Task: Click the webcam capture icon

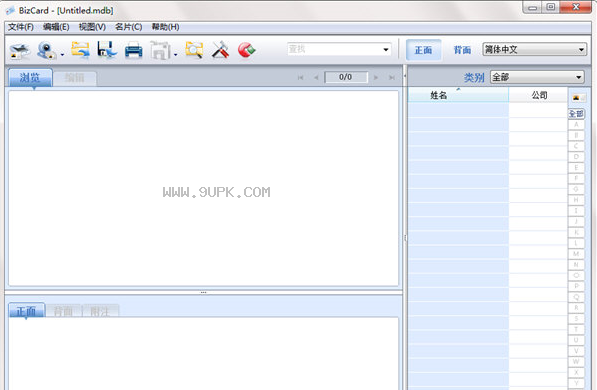Action: 46,50
